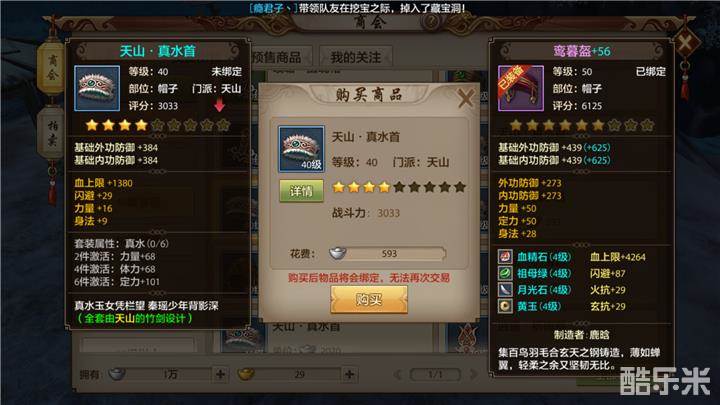Image resolution: width=720 pixels, height=405 pixels.
Task: Click the gold ingot currency icon
Action: (x=246, y=374)
